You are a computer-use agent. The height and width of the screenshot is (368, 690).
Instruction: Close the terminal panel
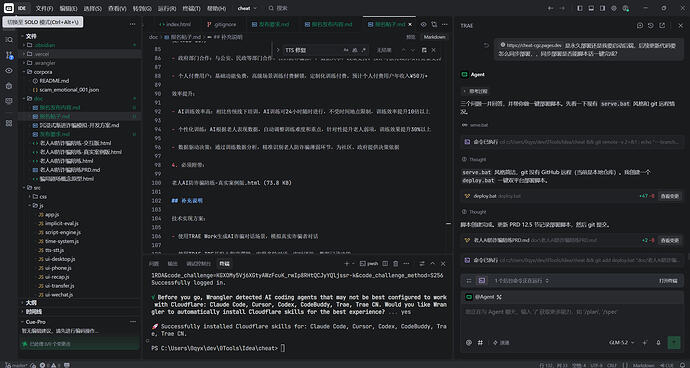click(443, 263)
